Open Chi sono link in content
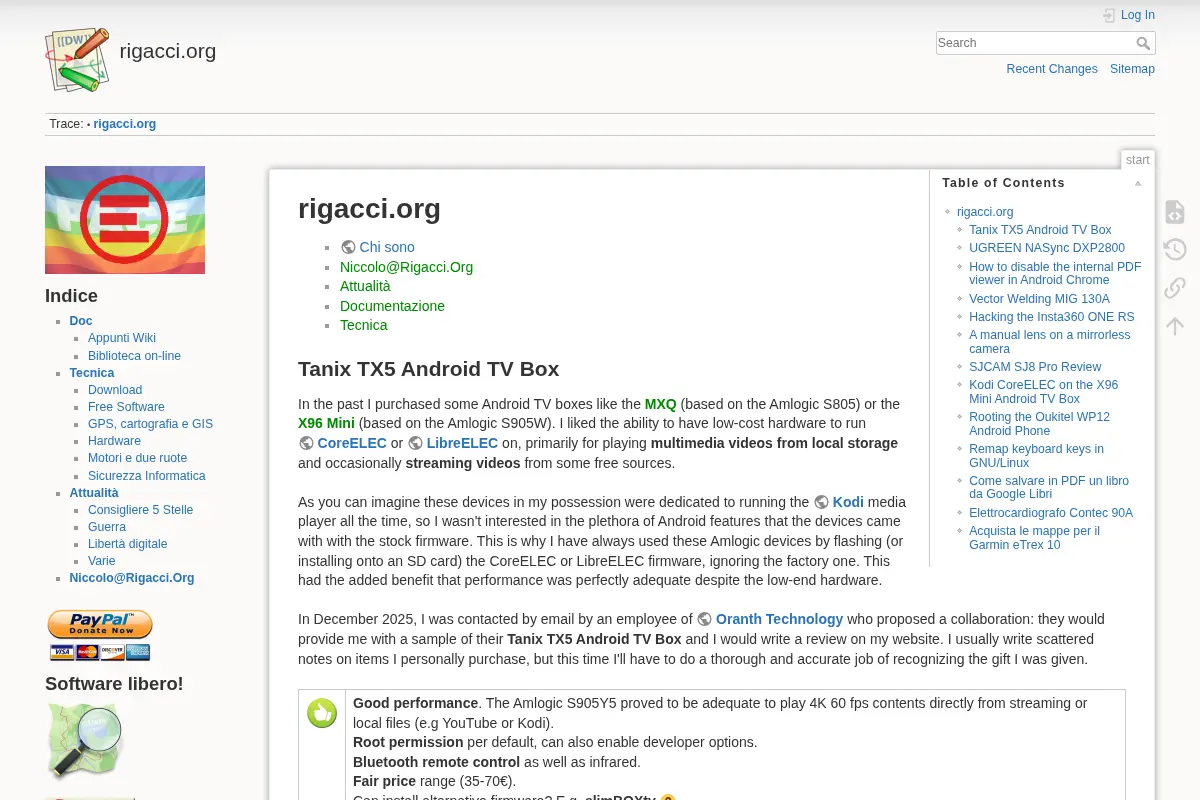The width and height of the screenshot is (1200, 800). pyautogui.click(x=387, y=247)
